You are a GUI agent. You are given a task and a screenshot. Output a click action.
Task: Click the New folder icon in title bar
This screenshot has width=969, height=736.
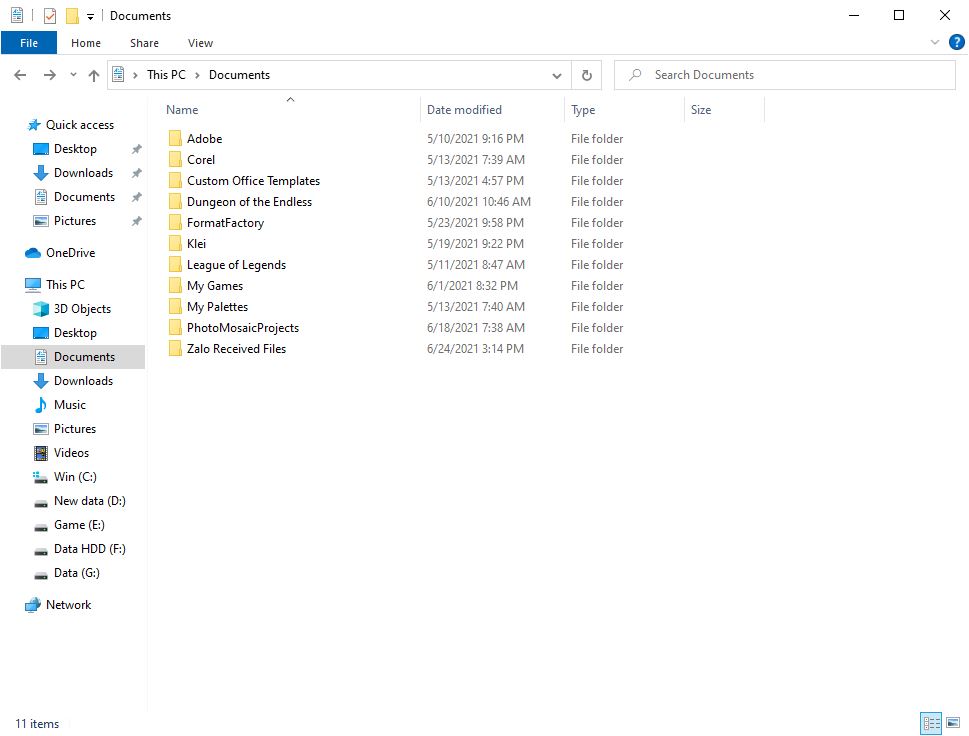click(72, 16)
